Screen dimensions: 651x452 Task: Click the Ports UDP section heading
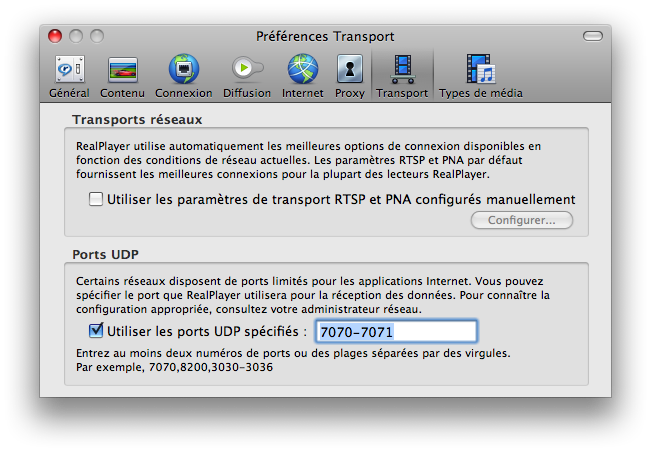pyautogui.click(x=105, y=254)
